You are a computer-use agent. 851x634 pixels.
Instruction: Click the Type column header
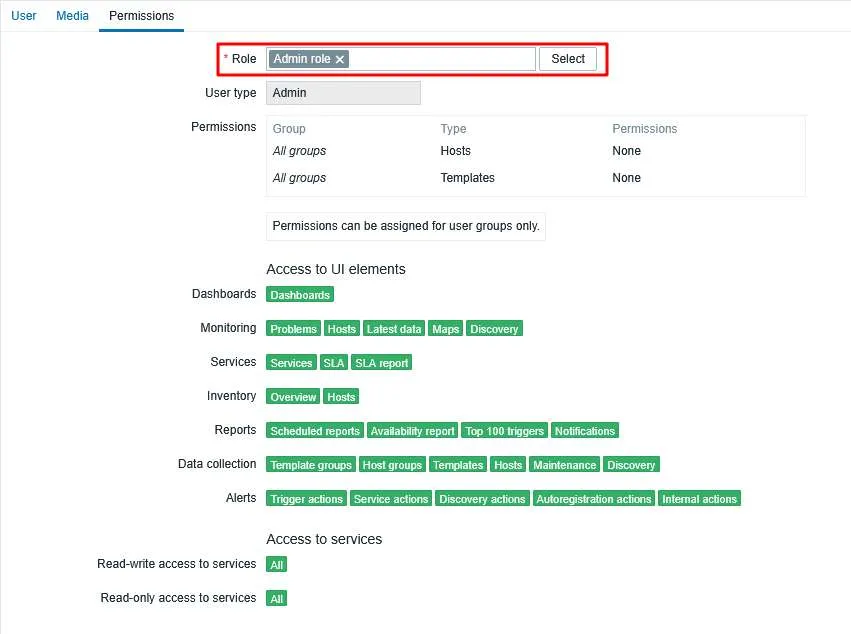453,129
